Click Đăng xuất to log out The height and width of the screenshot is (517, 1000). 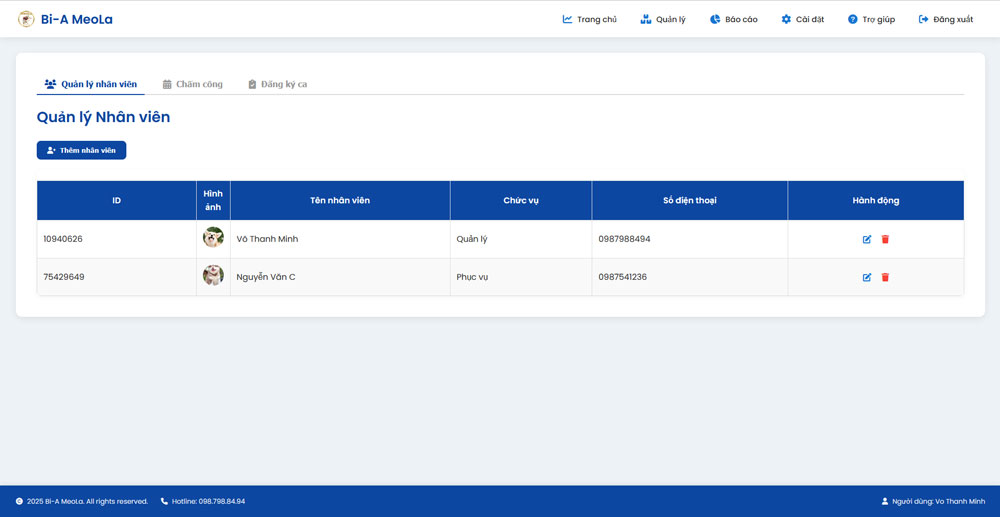pos(945,19)
